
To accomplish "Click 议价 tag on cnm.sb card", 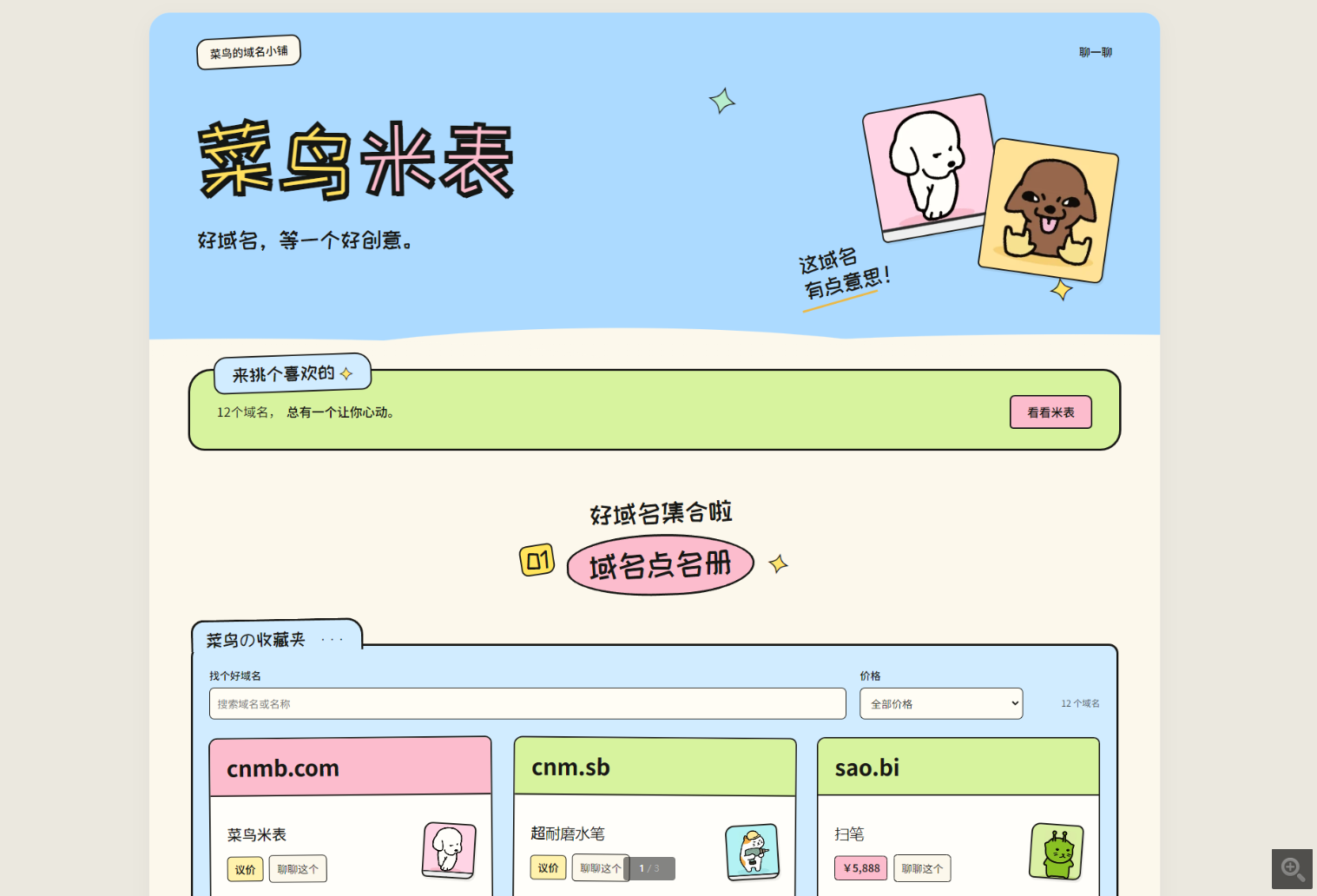I will (549, 867).
